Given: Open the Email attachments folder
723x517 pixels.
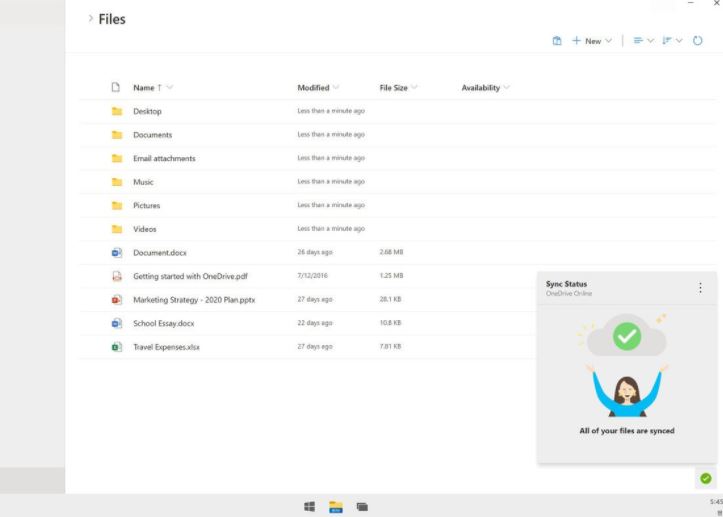Looking at the screenshot, I should click(164, 158).
